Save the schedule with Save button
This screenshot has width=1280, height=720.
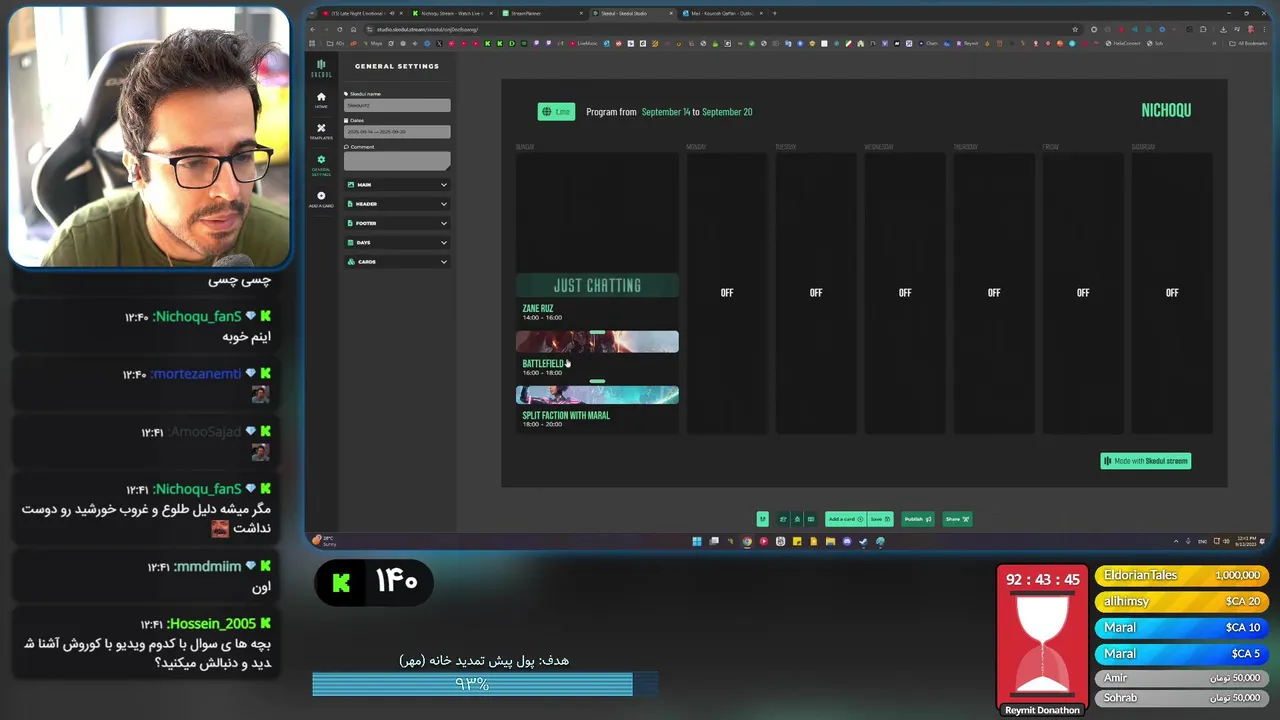pyautogui.click(x=879, y=519)
